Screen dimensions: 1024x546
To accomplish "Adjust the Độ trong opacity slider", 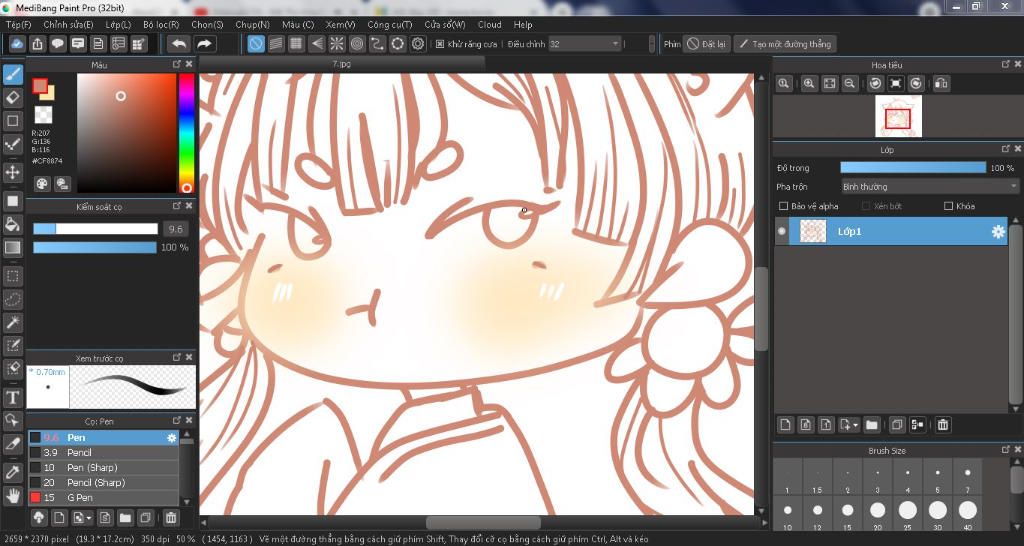I will [x=913, y=168].
